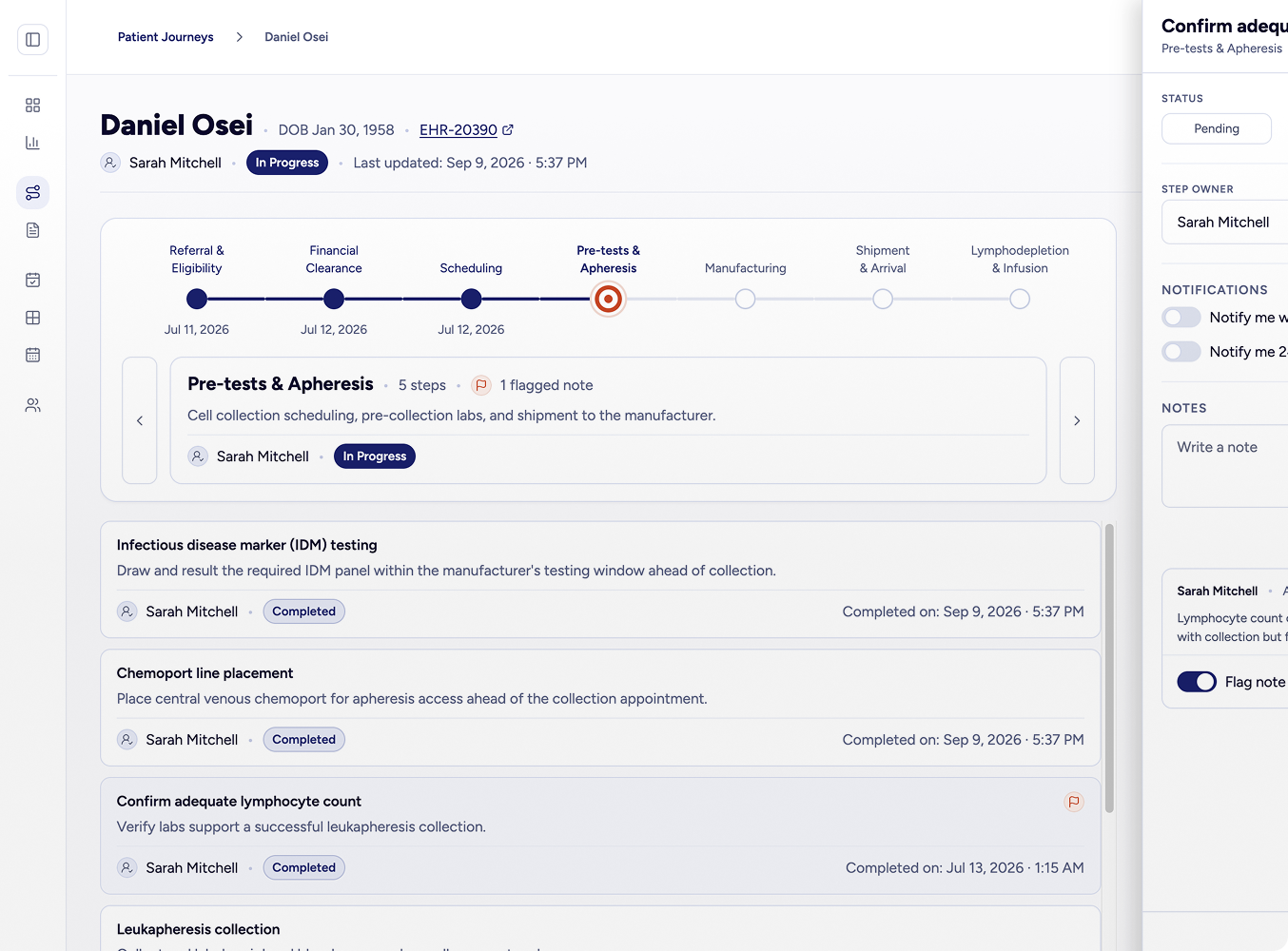1288x951 pixels.
Task: Toggle the sidebar panel button
Action: pyautogui.click(x=32, y=39)
